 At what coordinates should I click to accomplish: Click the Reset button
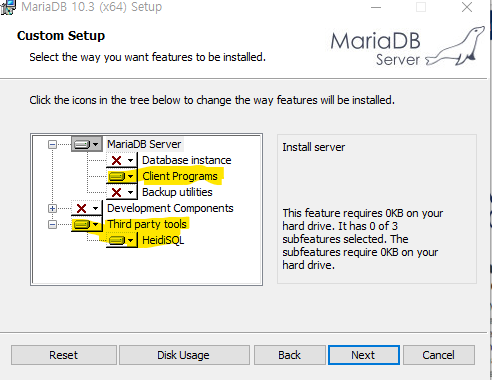(64, 355)
